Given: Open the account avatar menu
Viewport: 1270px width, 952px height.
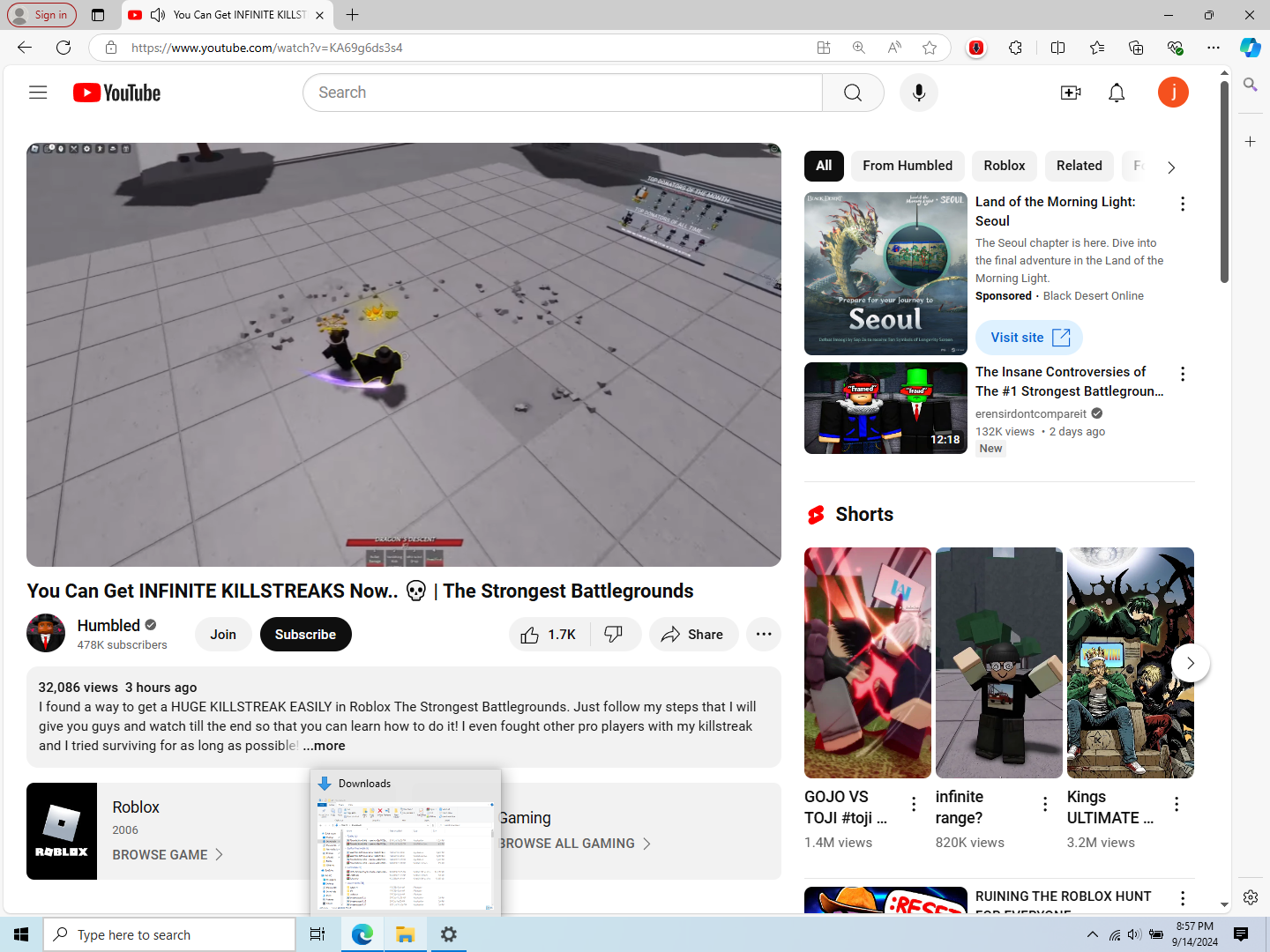Looking at the screenshot, I should 1173,93.
